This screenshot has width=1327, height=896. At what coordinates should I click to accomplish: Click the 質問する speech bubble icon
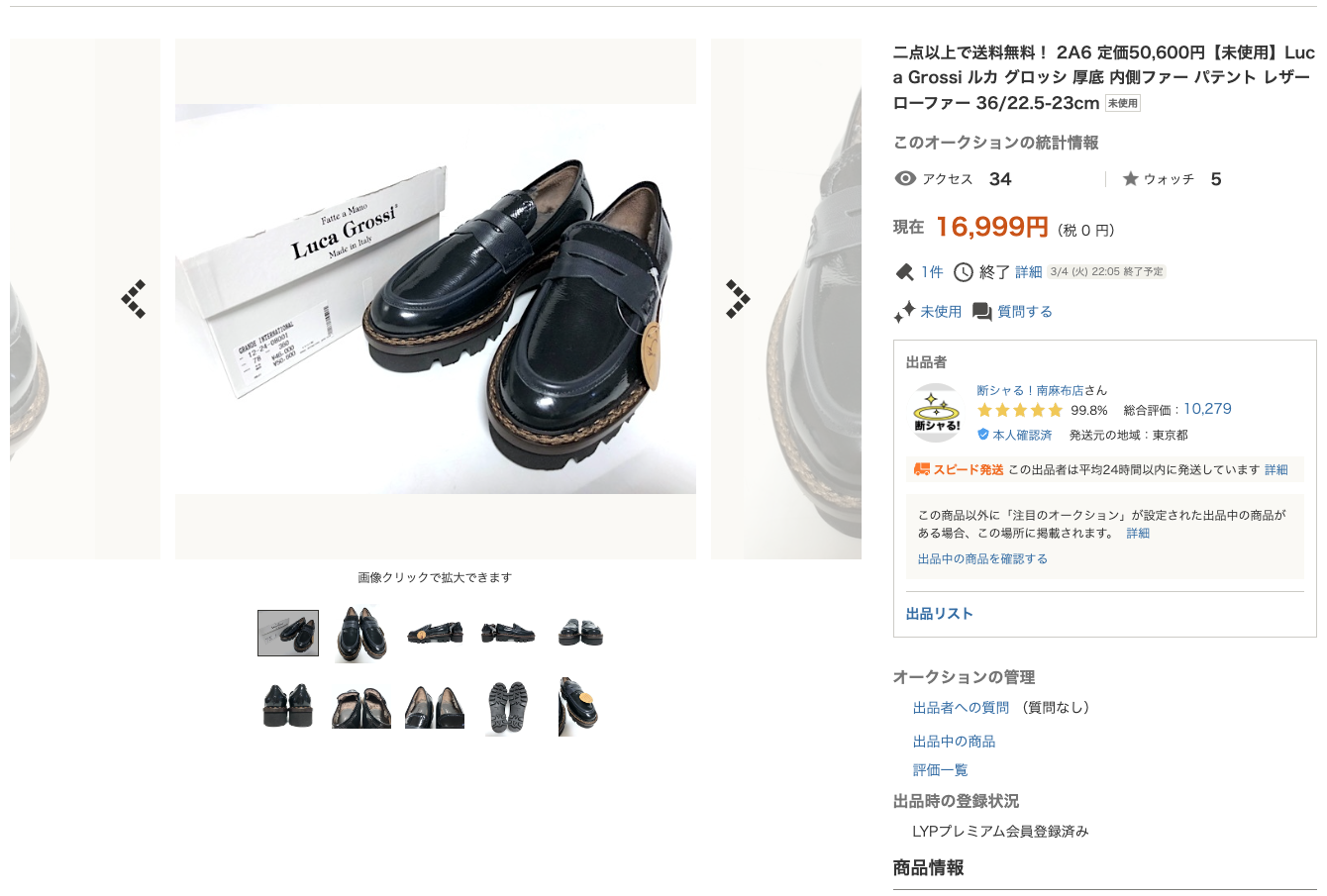(x=982, y=312)
